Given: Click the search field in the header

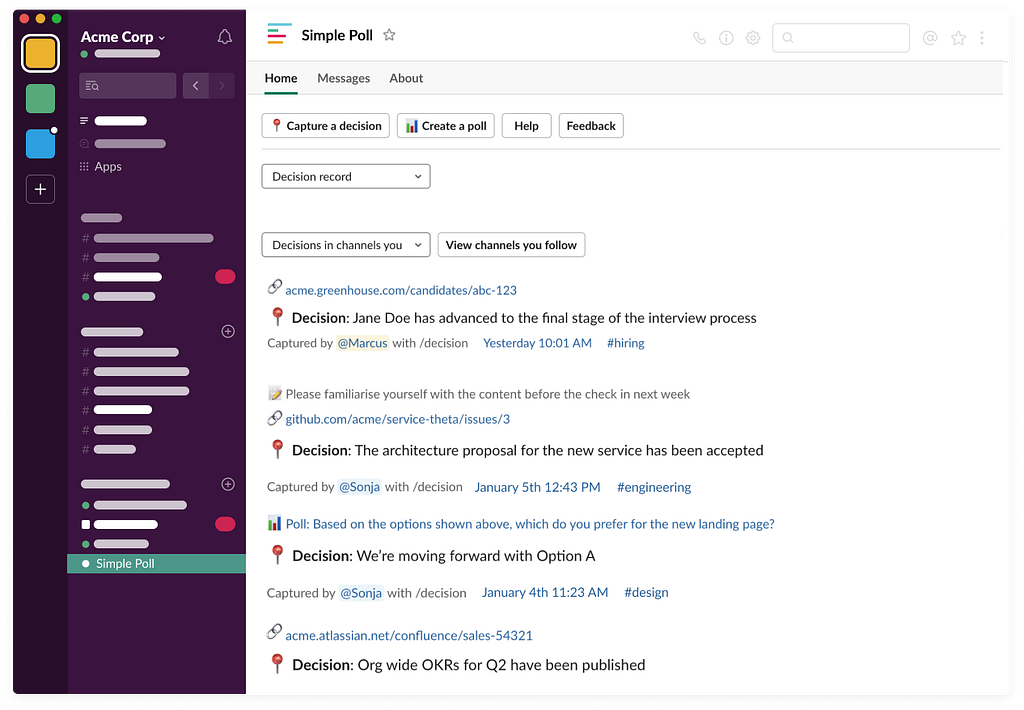Looking at the screenshot, I should [841, 38].
